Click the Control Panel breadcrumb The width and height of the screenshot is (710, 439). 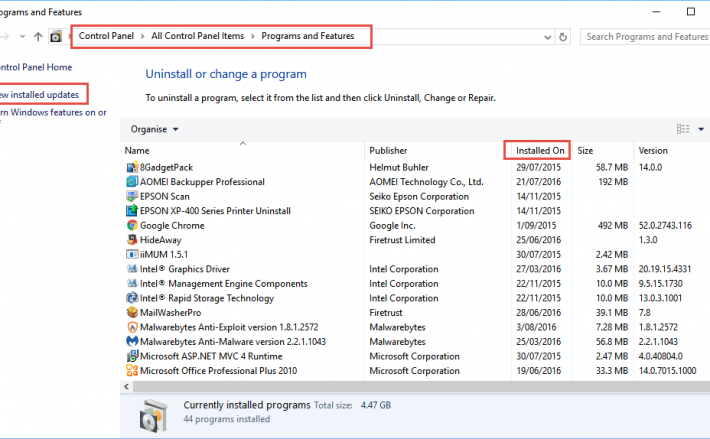coord(106,36)
